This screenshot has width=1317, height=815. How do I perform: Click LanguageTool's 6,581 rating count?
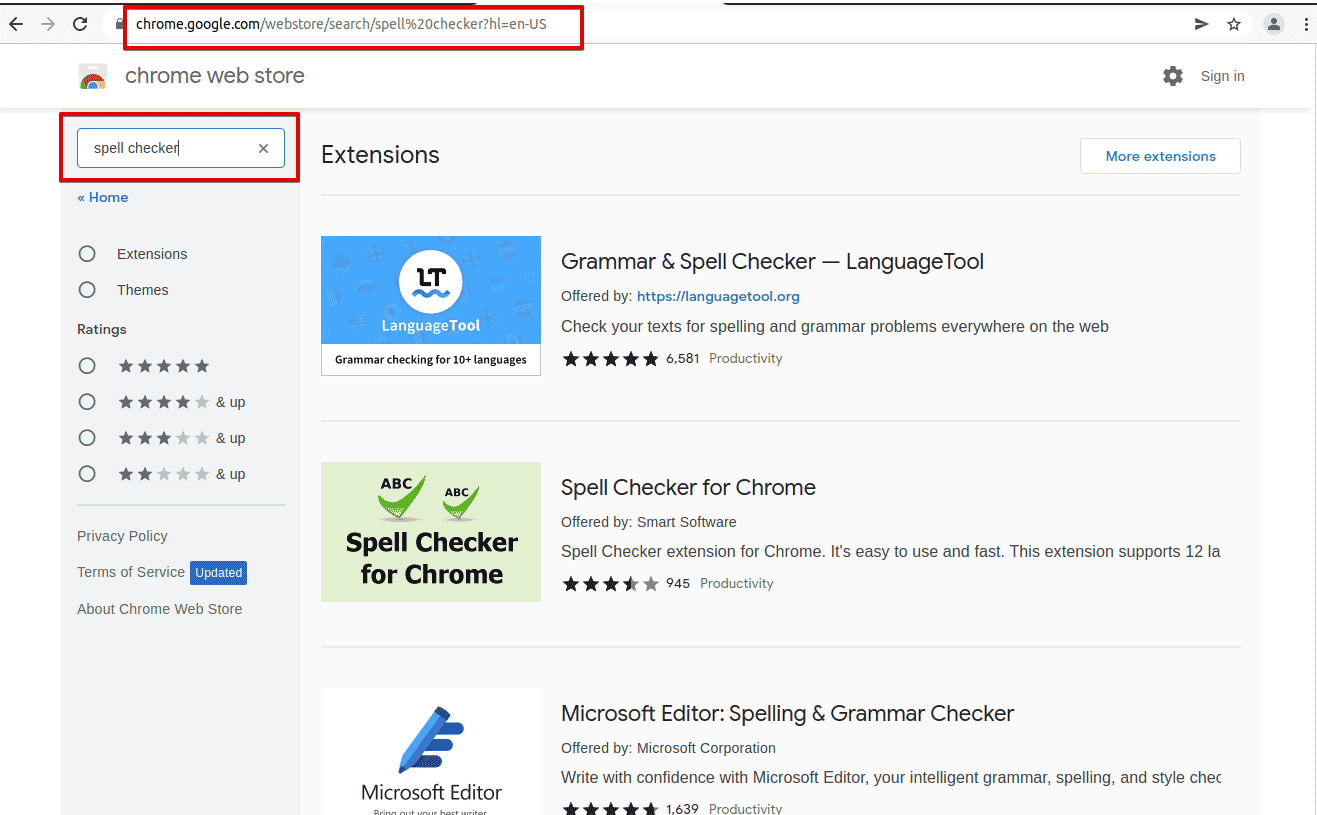(683, 358)
